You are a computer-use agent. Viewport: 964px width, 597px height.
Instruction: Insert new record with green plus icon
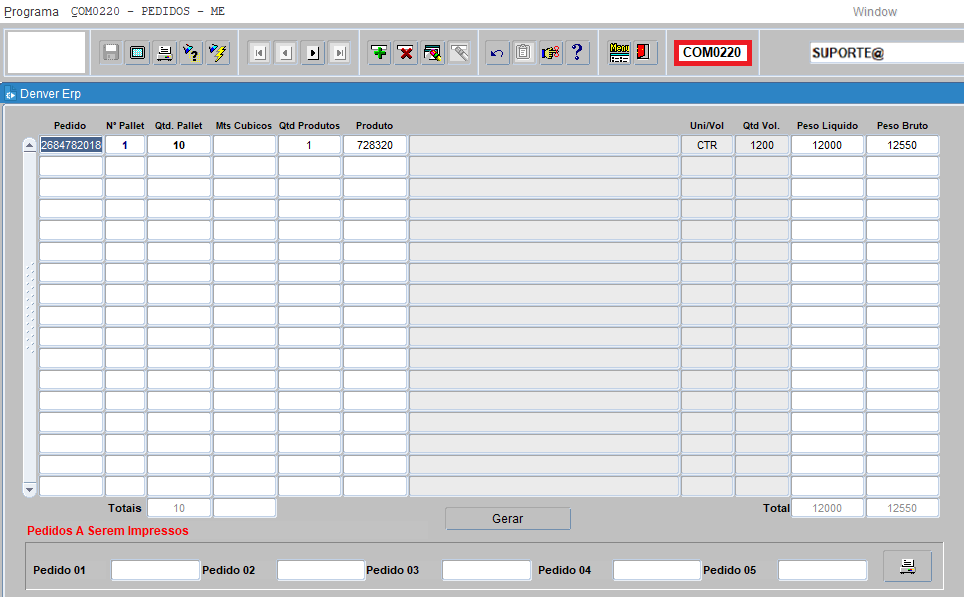coord(379,53)
